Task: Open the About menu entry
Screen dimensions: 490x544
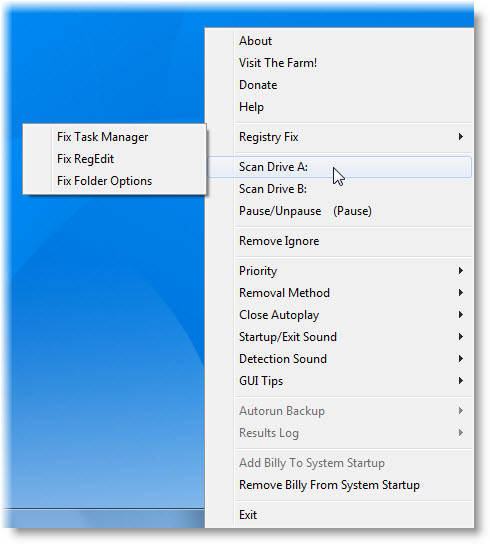Action: 339,41
